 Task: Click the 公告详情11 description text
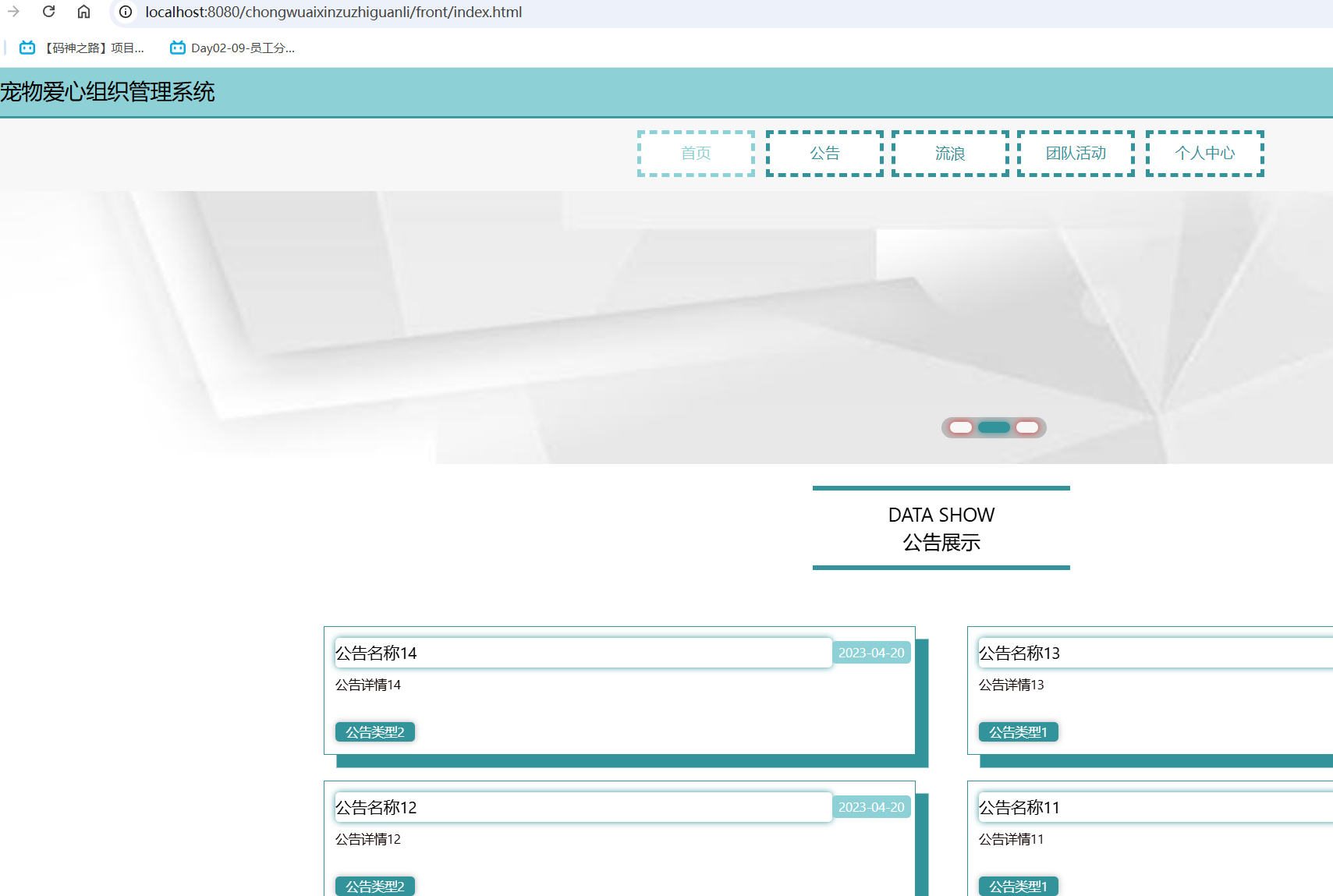(x=1012, y=839)
